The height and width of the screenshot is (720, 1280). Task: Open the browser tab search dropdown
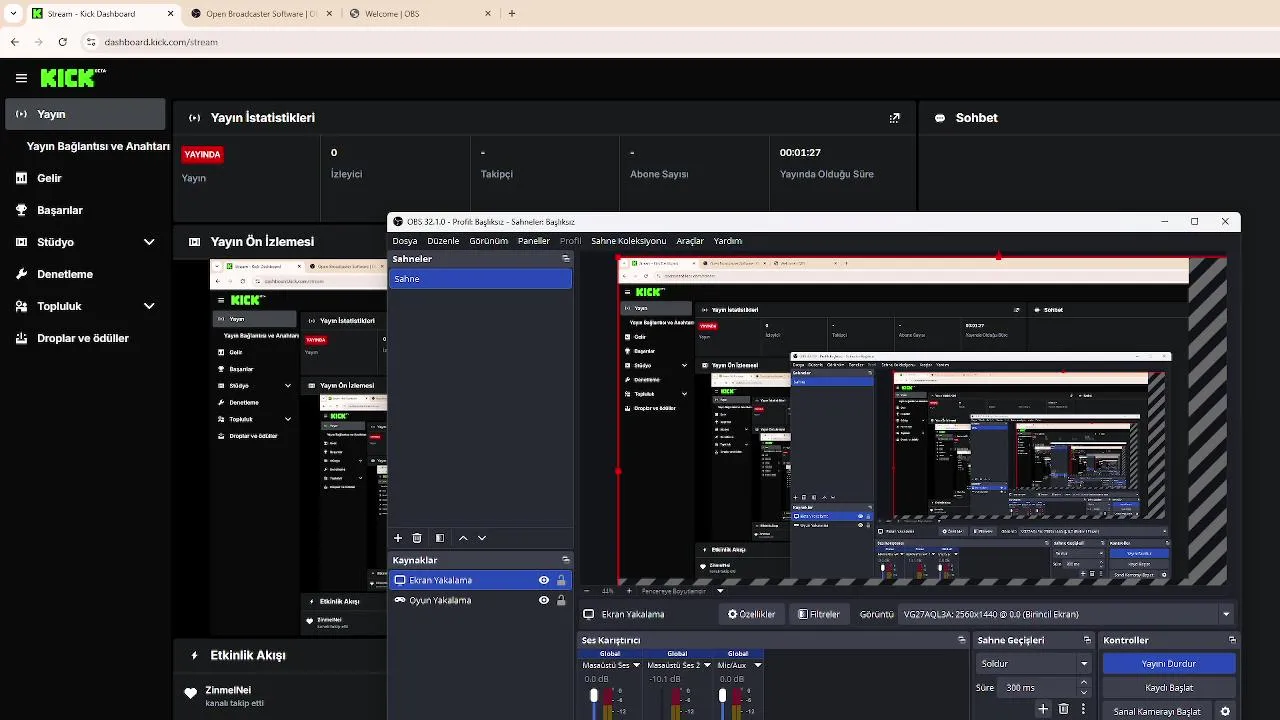tap(13, 13)
